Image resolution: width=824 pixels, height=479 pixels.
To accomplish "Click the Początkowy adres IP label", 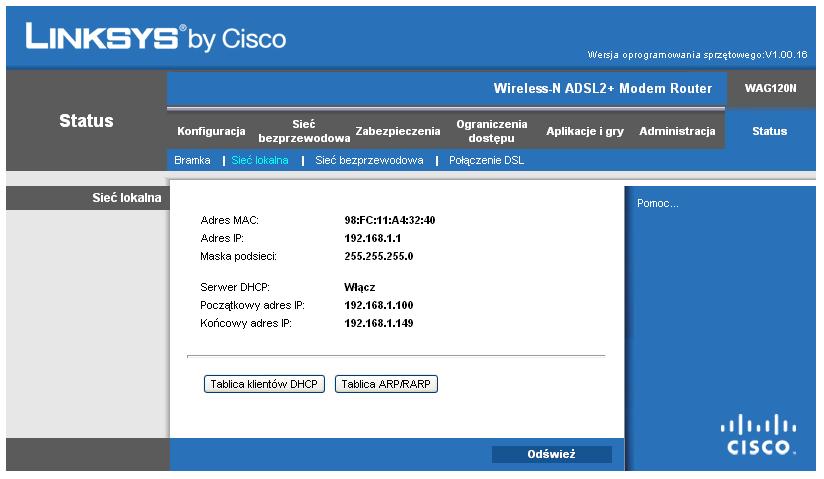I will (252, 305).
